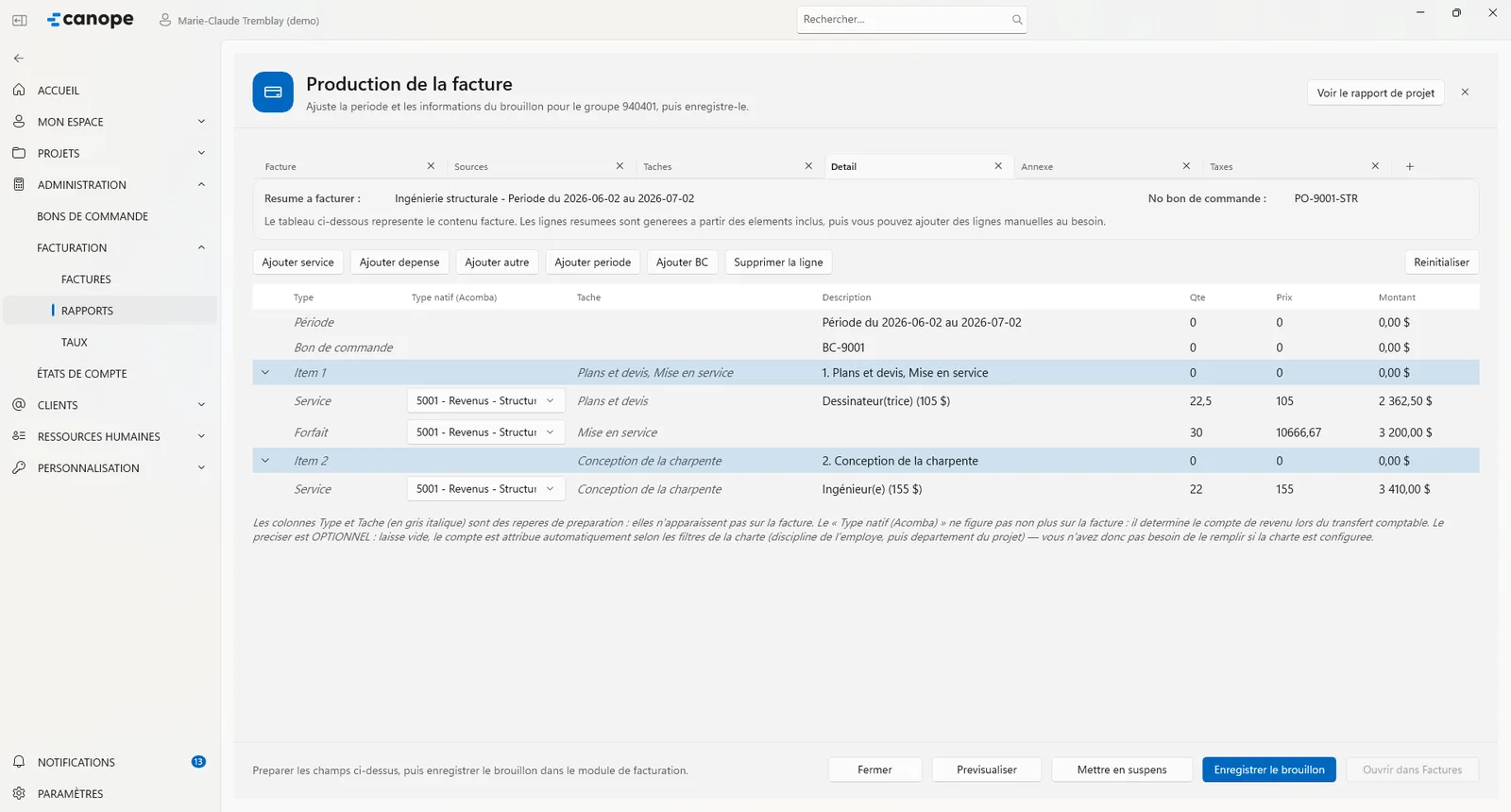The image size is (1511, 812).
Task: Open Paramètres gear icon
Action: click(x=19, y=793)
